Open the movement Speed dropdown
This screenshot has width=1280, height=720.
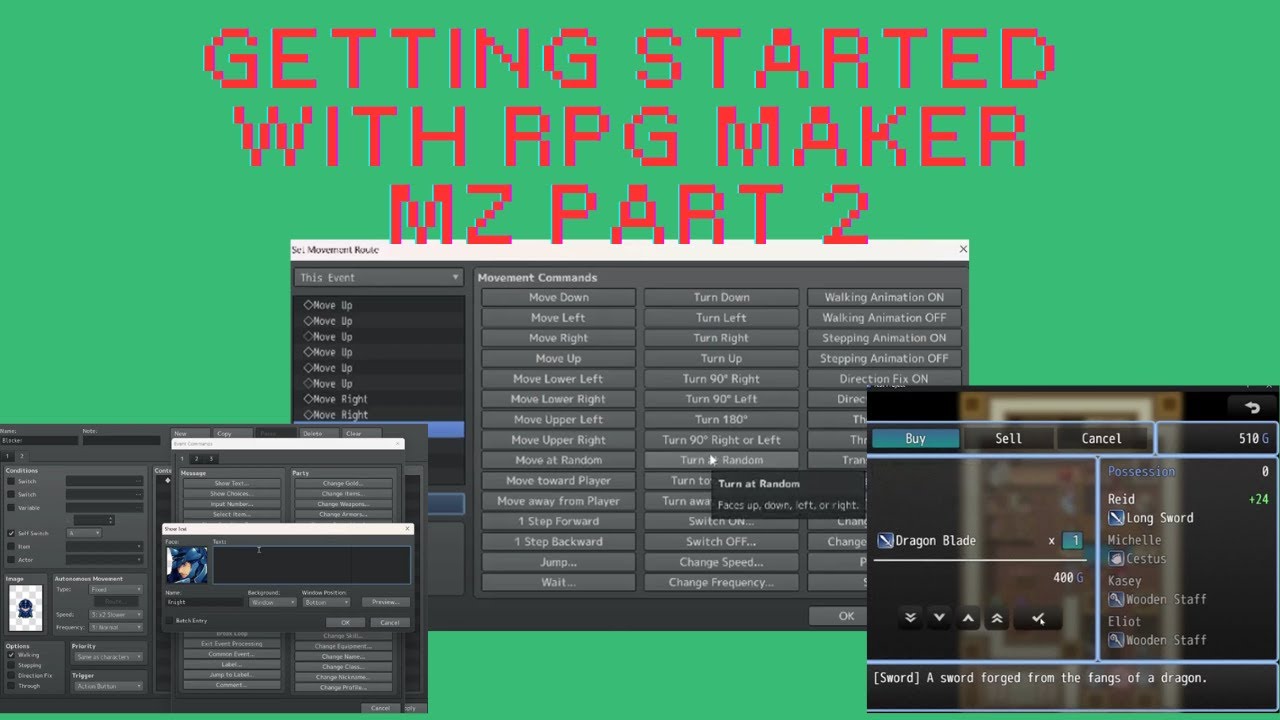(116, 614)
